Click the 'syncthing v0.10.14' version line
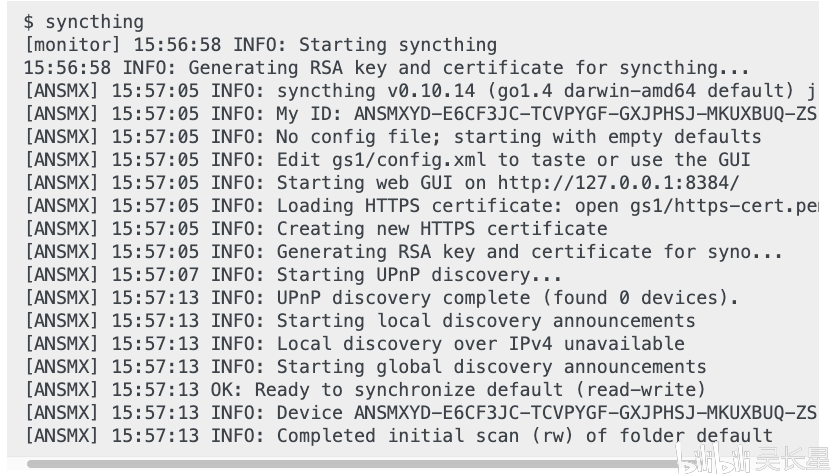This screenshot has height=474, width=833. pyautogui.click(x=420, y=91)
